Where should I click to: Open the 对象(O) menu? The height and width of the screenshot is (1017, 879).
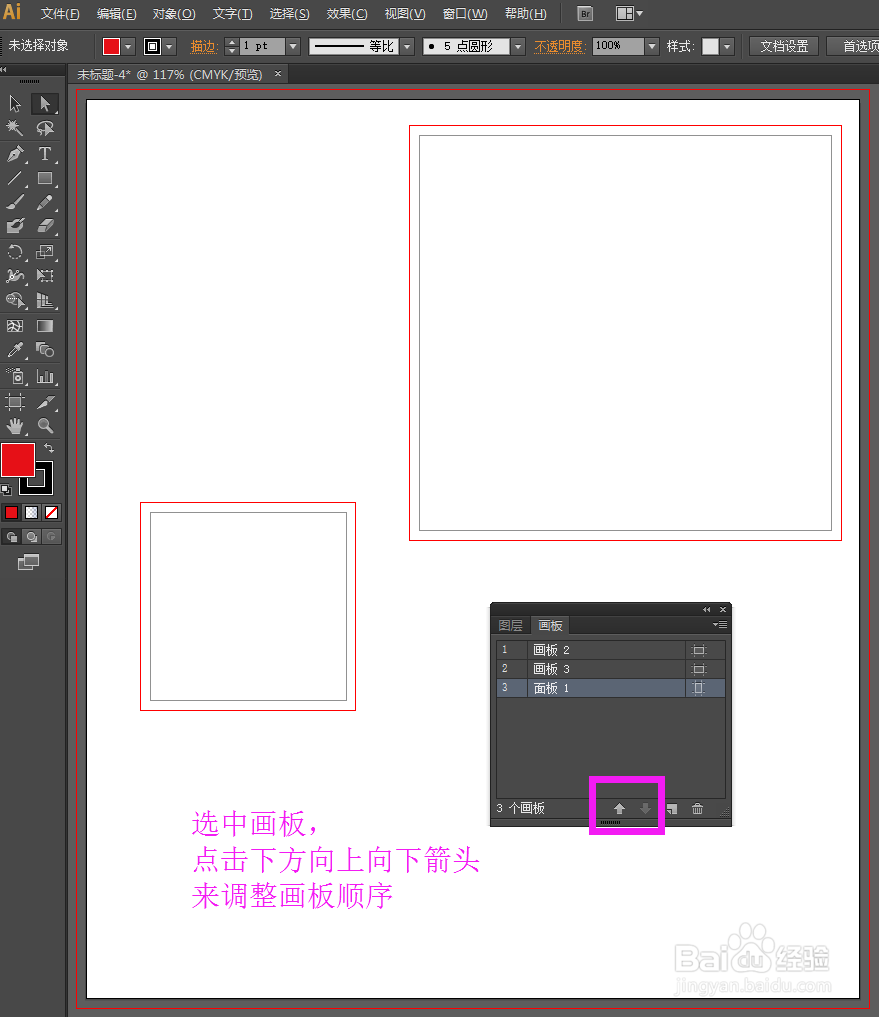[174, 14]
